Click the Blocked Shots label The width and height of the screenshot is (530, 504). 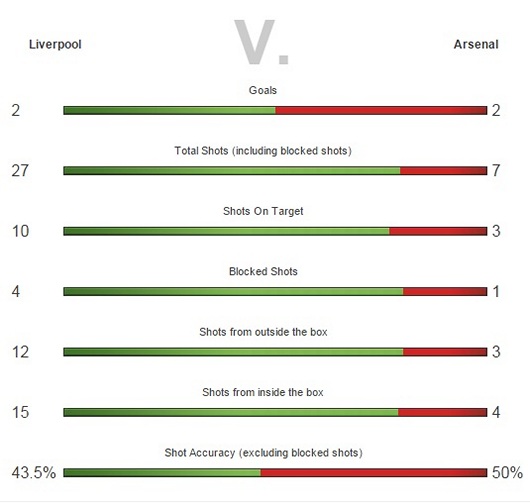click(x=263, y=271)
